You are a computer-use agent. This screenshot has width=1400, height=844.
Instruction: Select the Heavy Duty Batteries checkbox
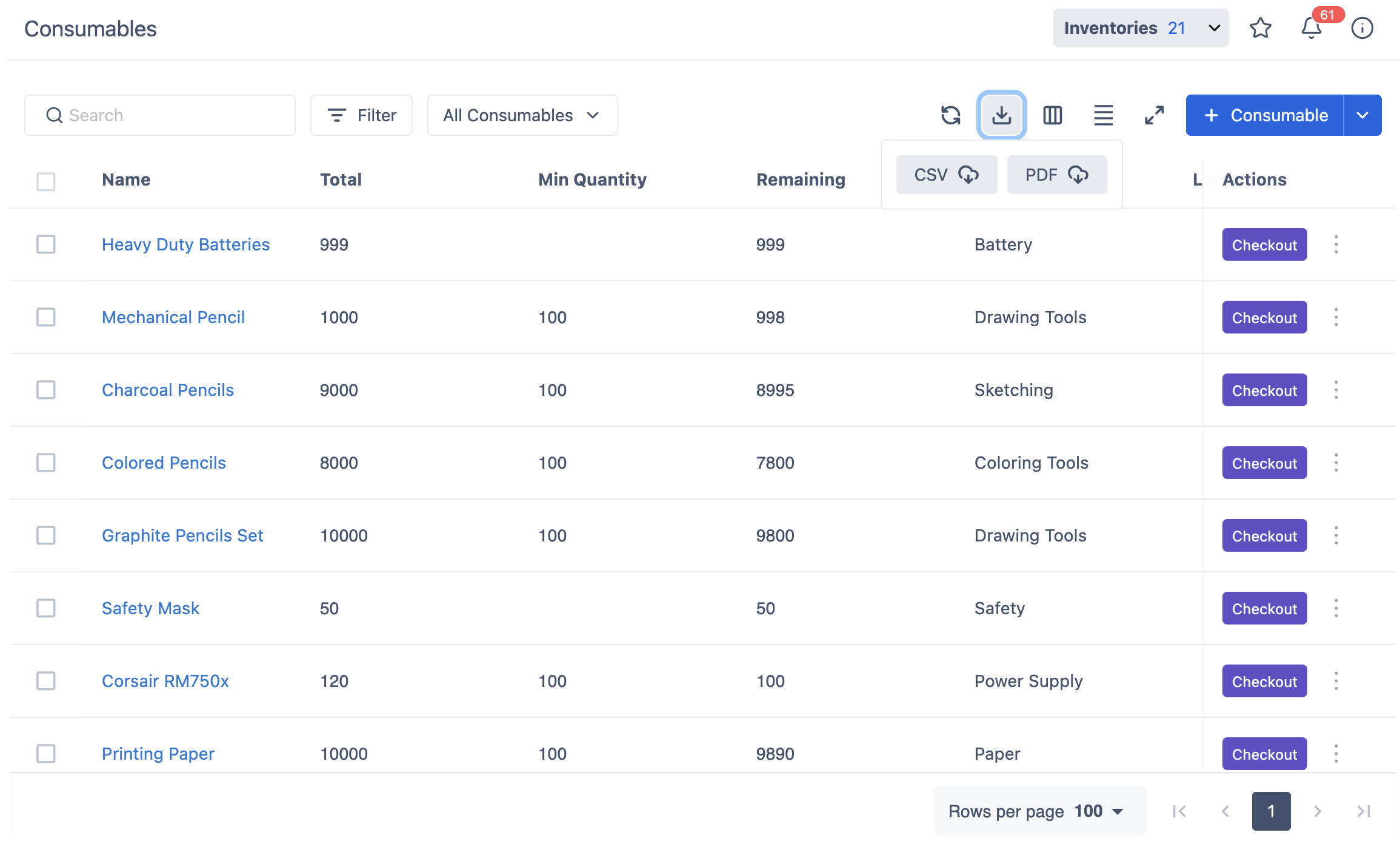(46, 244)
